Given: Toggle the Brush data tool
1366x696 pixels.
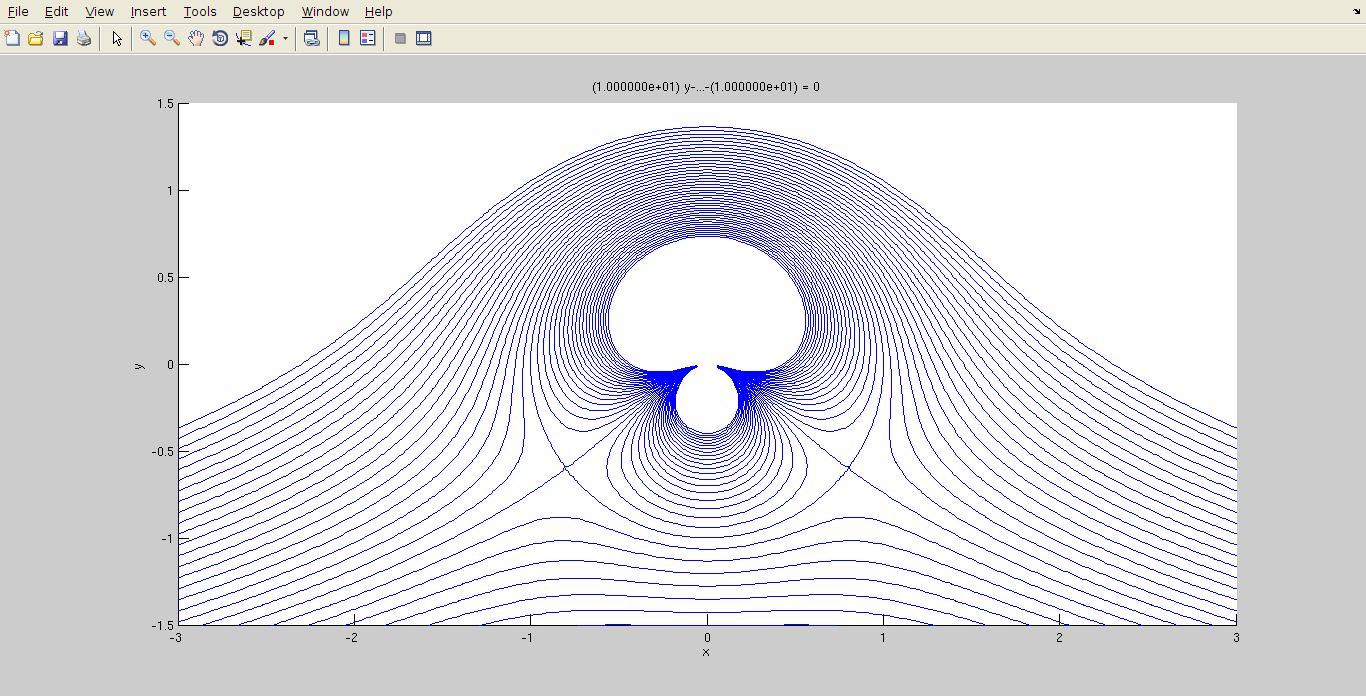Looking at the screenshot, I should 267,39.
